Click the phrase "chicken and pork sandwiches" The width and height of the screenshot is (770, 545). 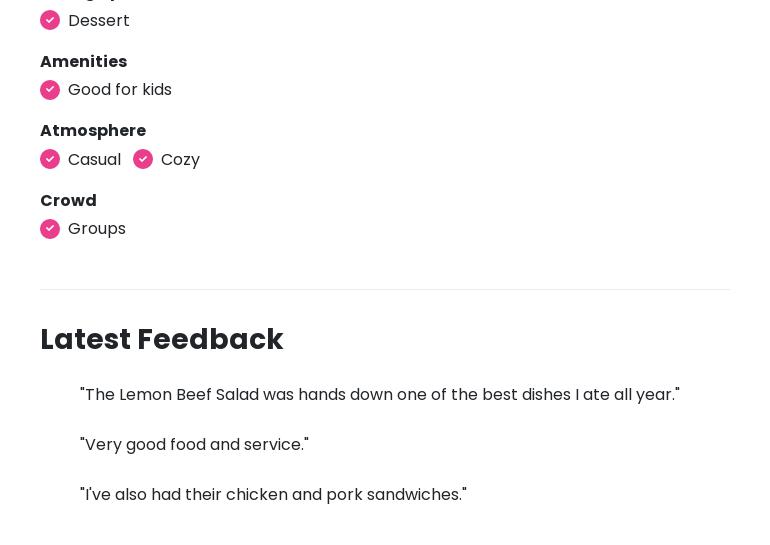point(344,495)
